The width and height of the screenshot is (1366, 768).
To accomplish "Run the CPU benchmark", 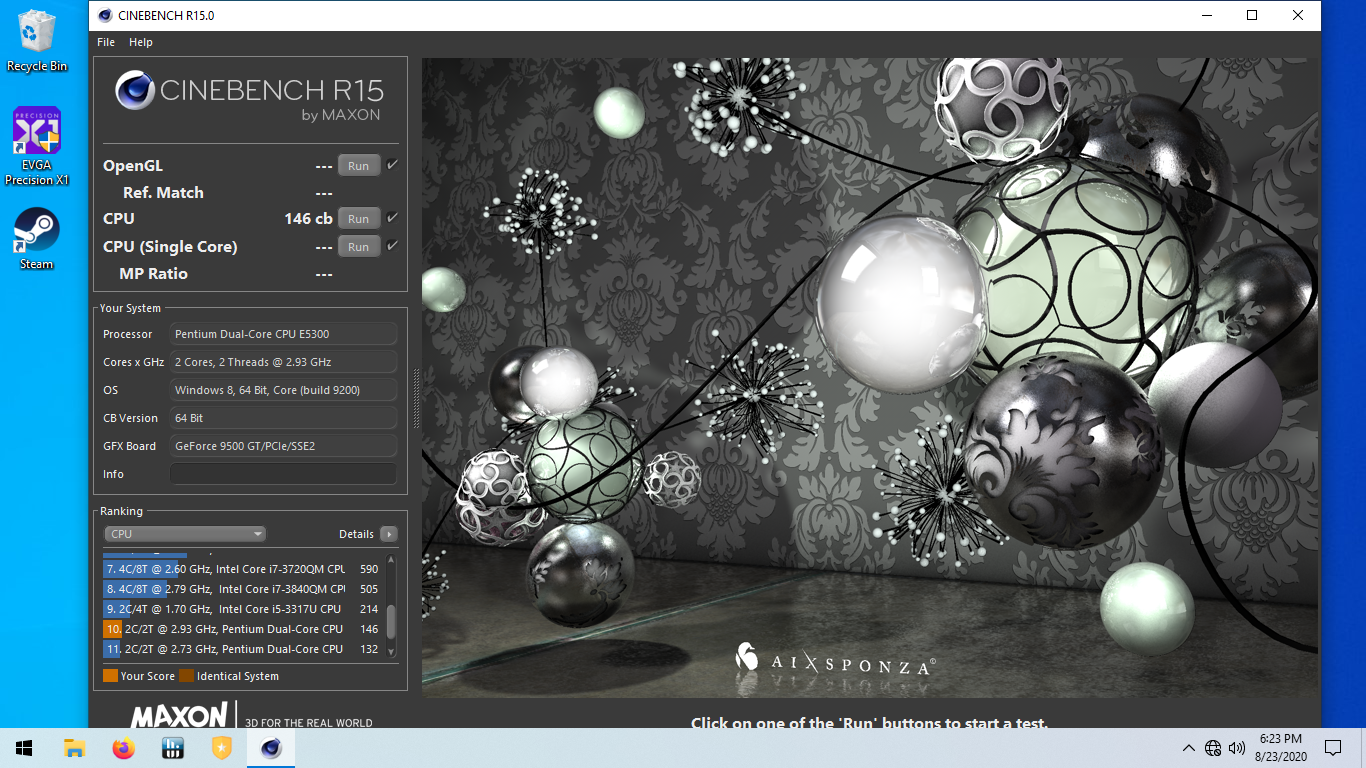I will click(x=359, y=218).
